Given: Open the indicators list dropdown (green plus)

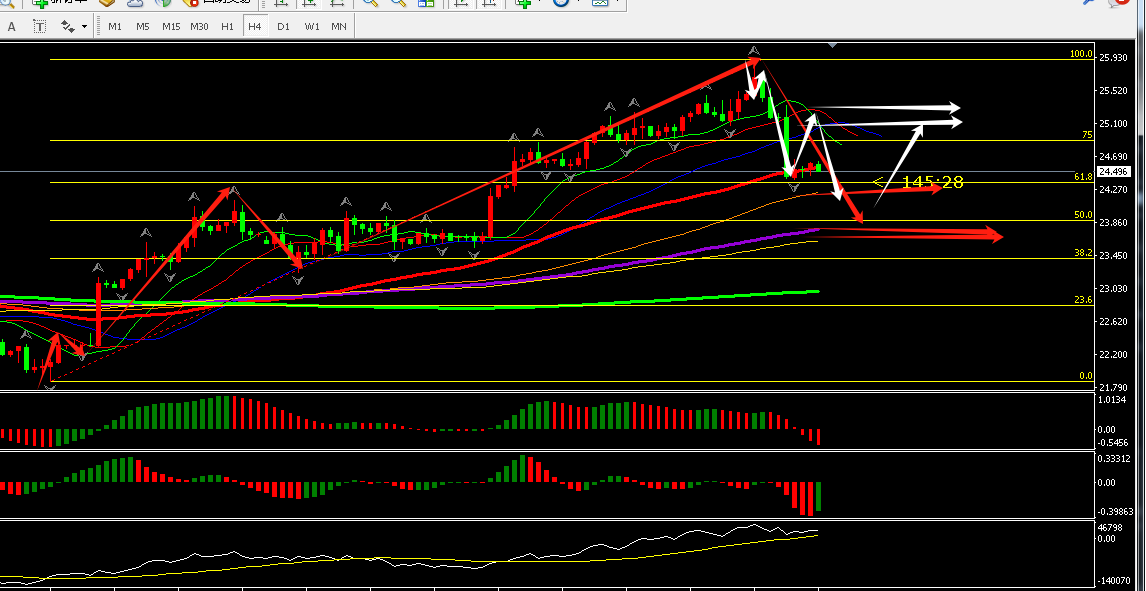Looking at the screenshot, I should 524,3.
